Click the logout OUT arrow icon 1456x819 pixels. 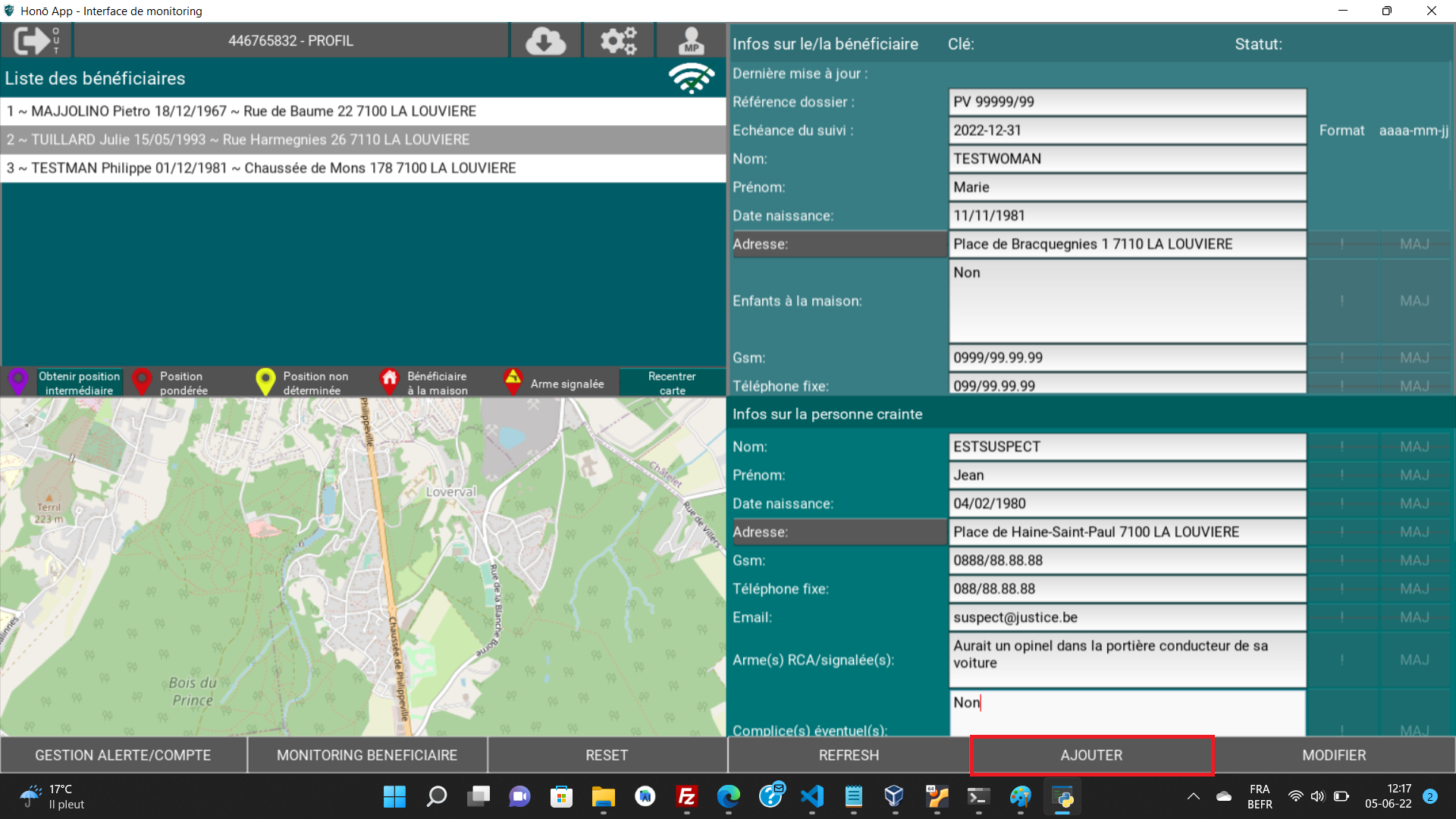tap(36, 40)
